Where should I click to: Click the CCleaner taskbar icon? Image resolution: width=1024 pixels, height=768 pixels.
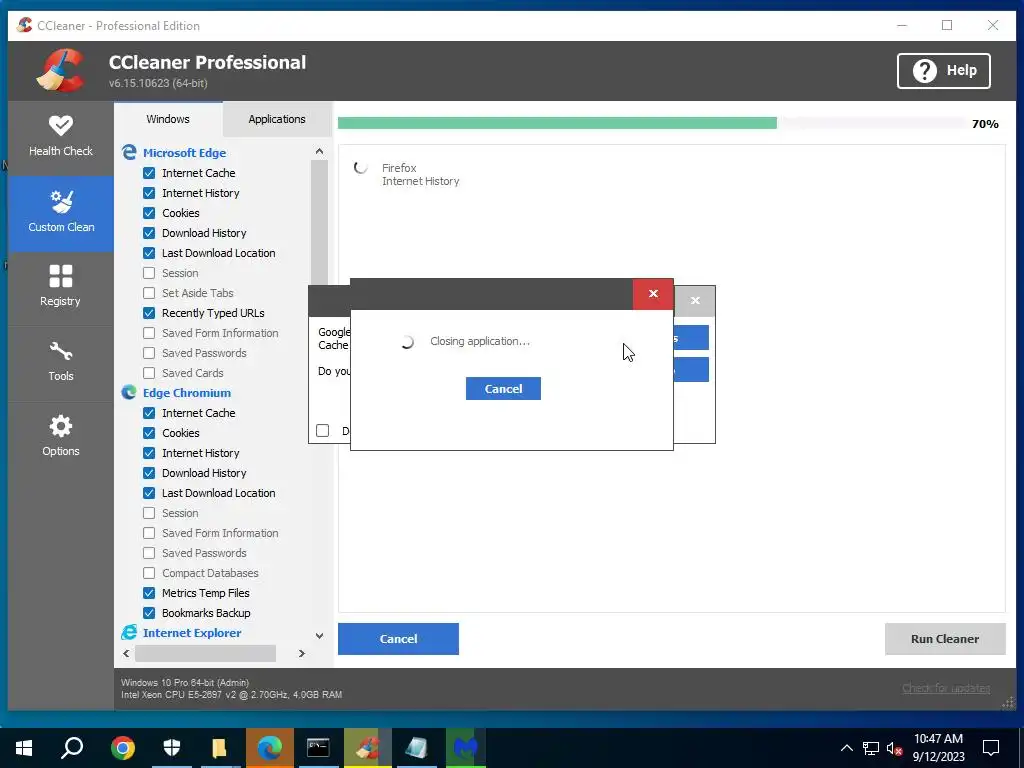tap(367, 748)
